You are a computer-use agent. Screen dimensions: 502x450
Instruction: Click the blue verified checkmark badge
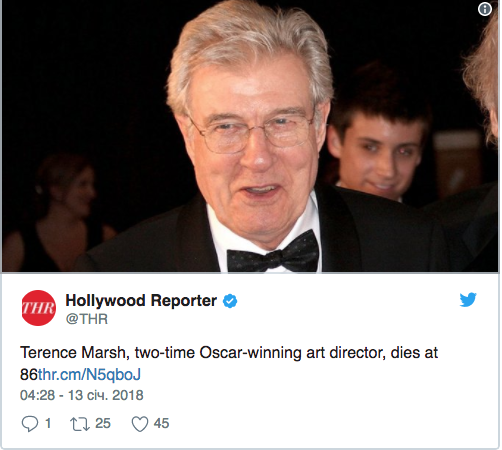(x=230, y=301)
